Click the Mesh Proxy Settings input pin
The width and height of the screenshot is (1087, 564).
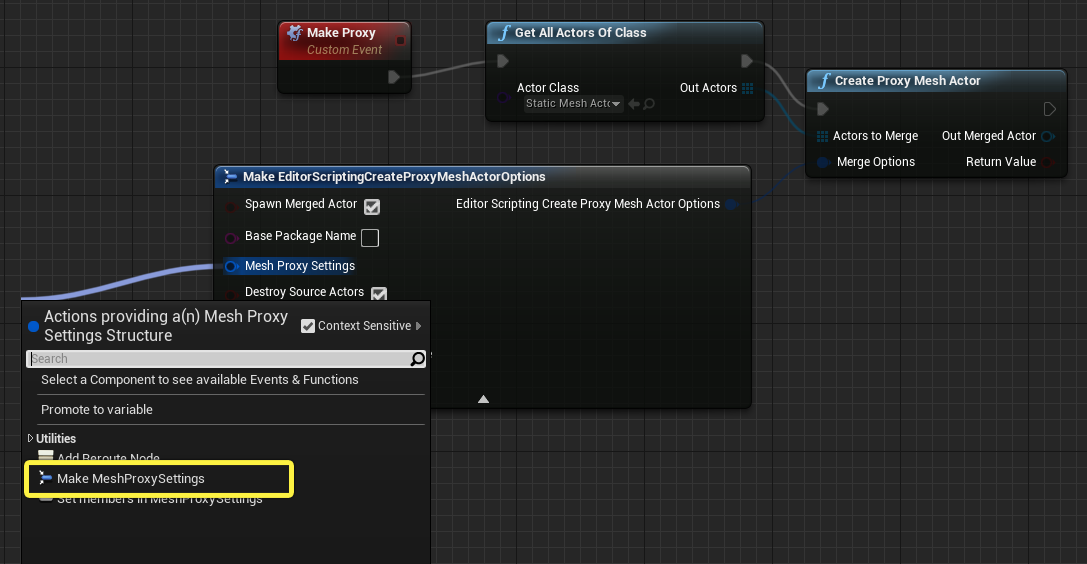[x=232, y=266]
